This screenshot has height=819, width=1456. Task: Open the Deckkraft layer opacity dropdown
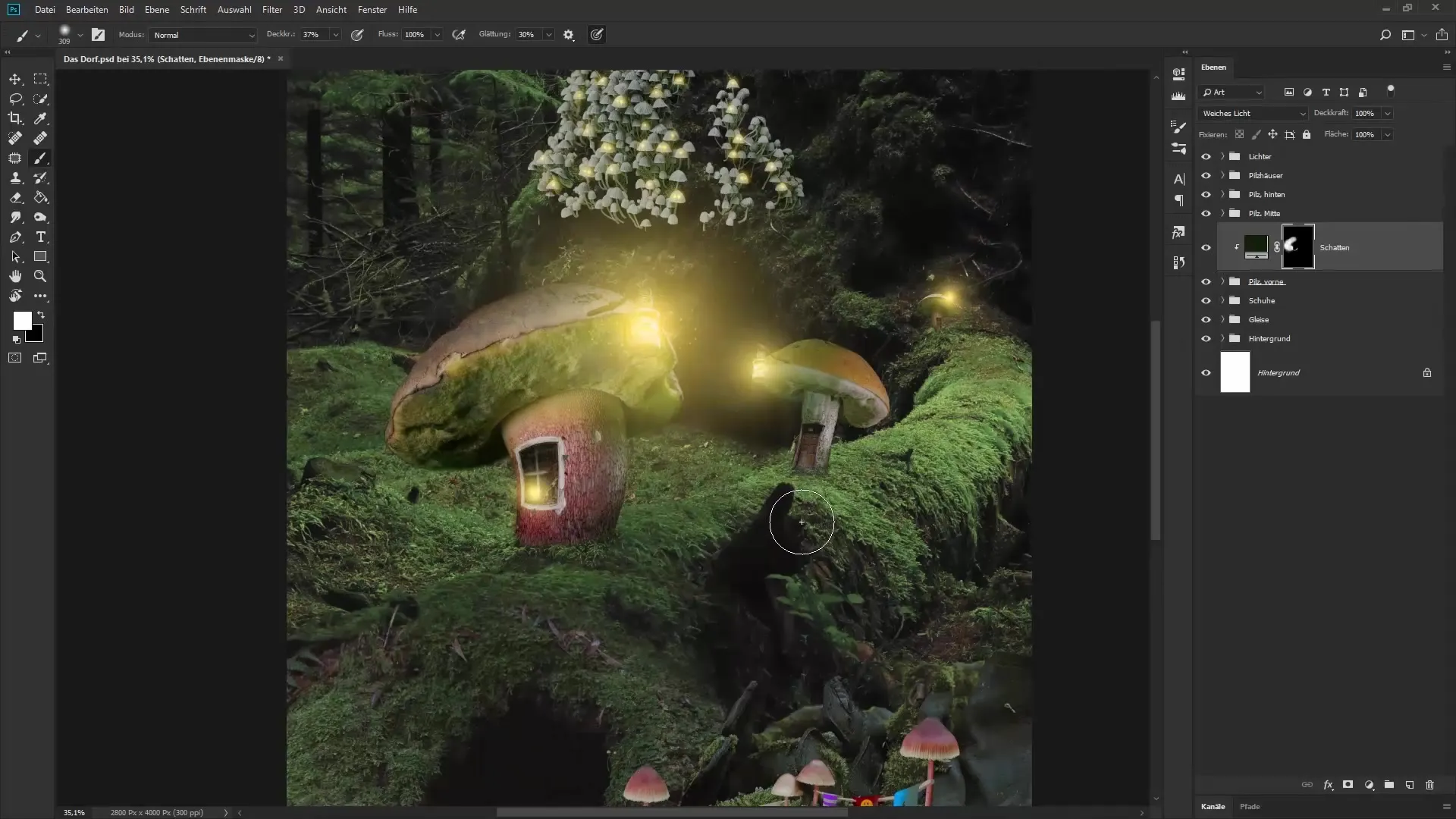[x=1387, y=113]
